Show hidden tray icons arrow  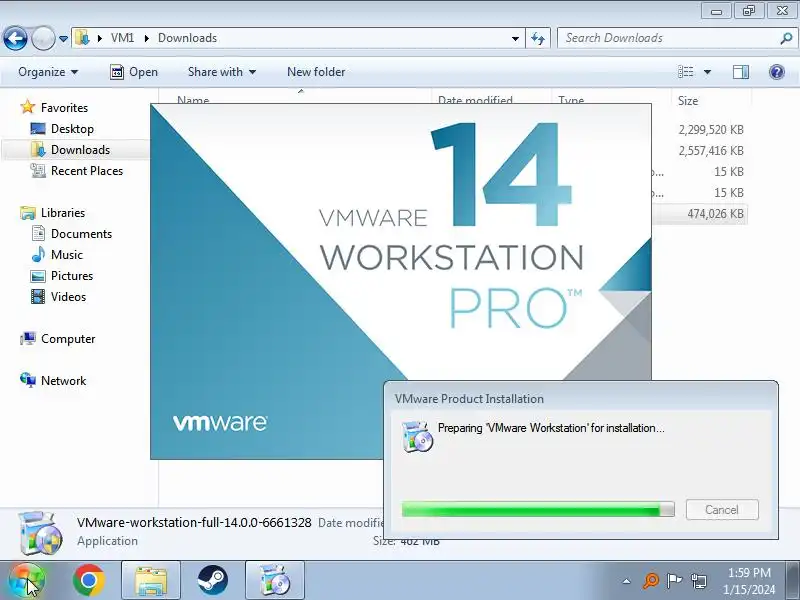coord(627,581)
